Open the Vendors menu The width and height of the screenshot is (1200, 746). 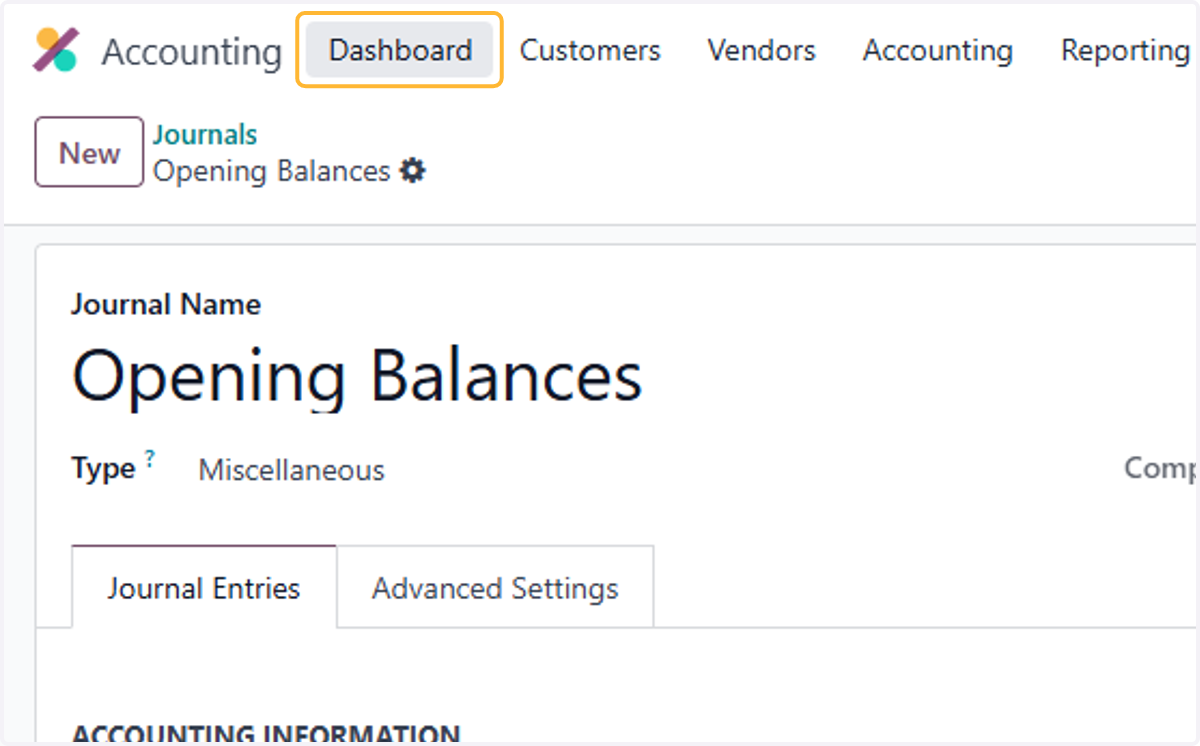pos(761,50)
